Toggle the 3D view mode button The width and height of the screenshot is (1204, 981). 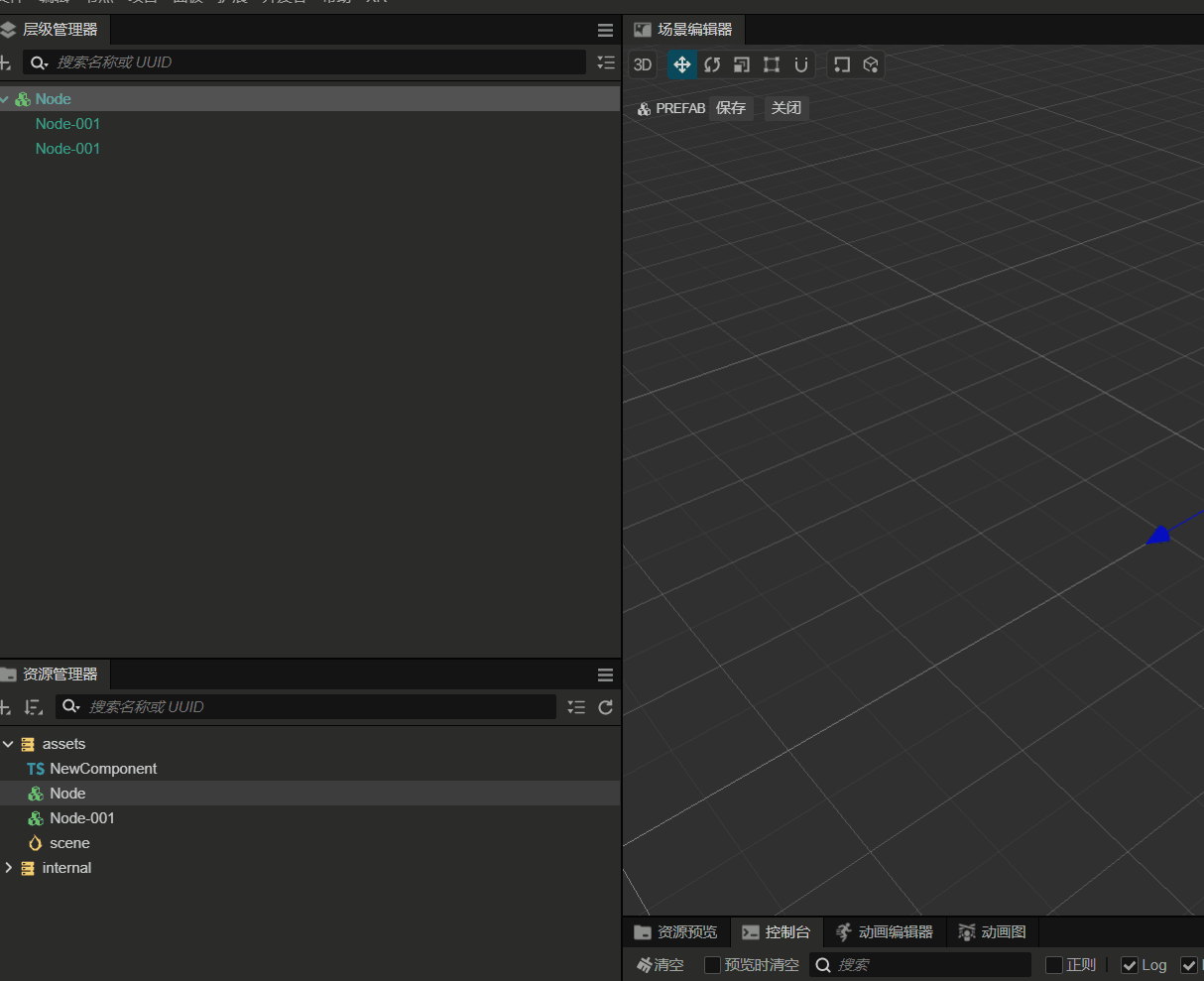(x=643, y=64)
